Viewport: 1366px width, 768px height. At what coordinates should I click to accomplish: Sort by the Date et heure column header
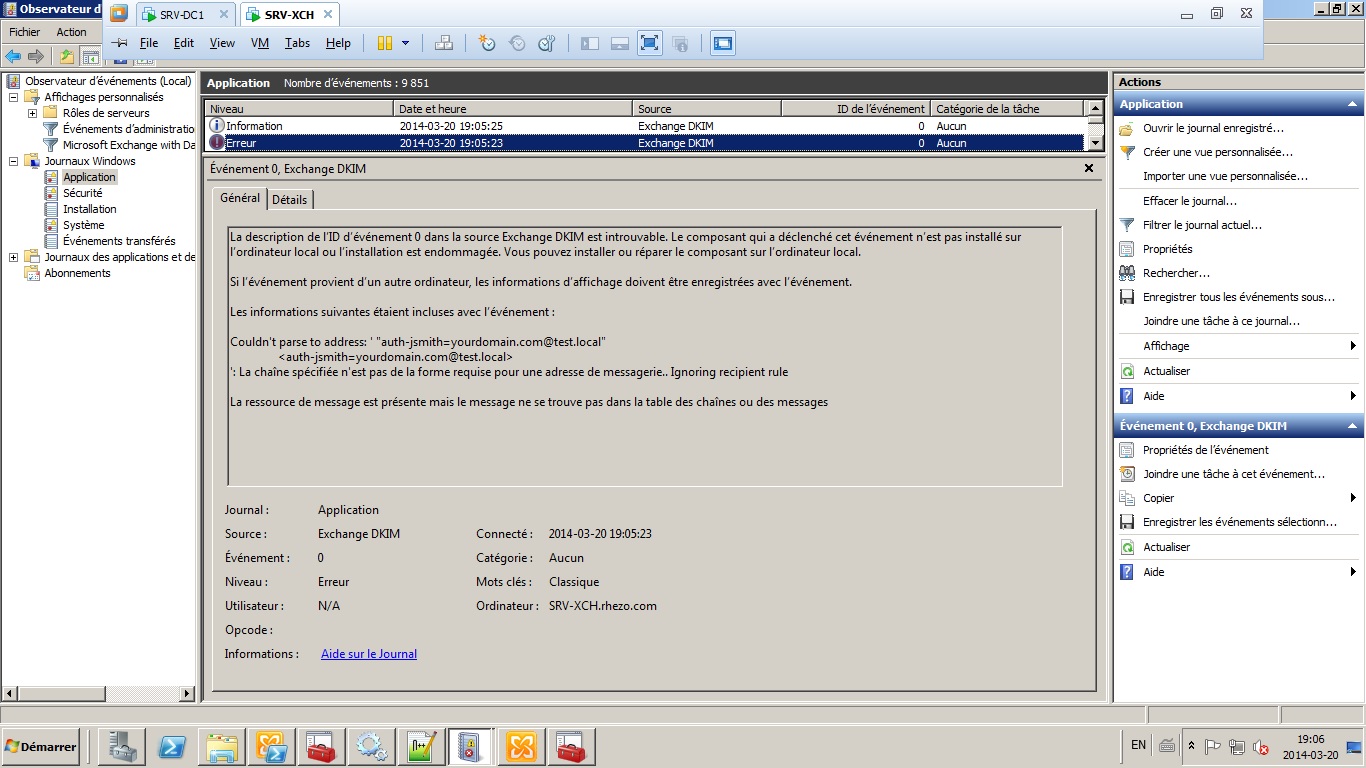pyautogui.click(x=513, y=109)
